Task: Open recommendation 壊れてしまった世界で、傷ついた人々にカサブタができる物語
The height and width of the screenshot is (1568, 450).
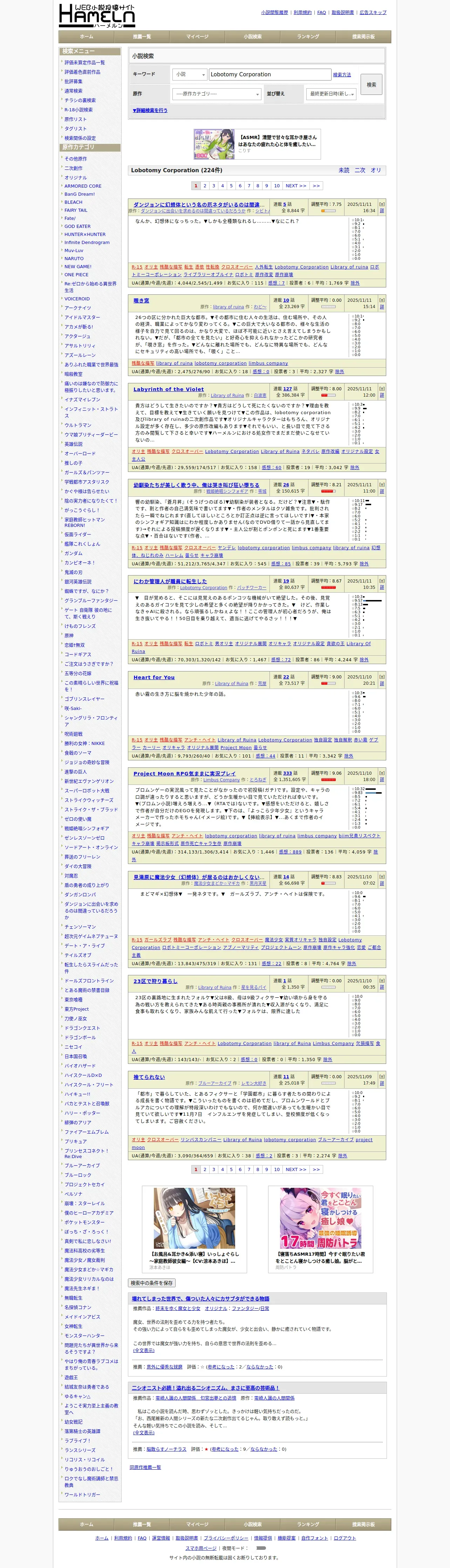Action: coord(200,1298)
